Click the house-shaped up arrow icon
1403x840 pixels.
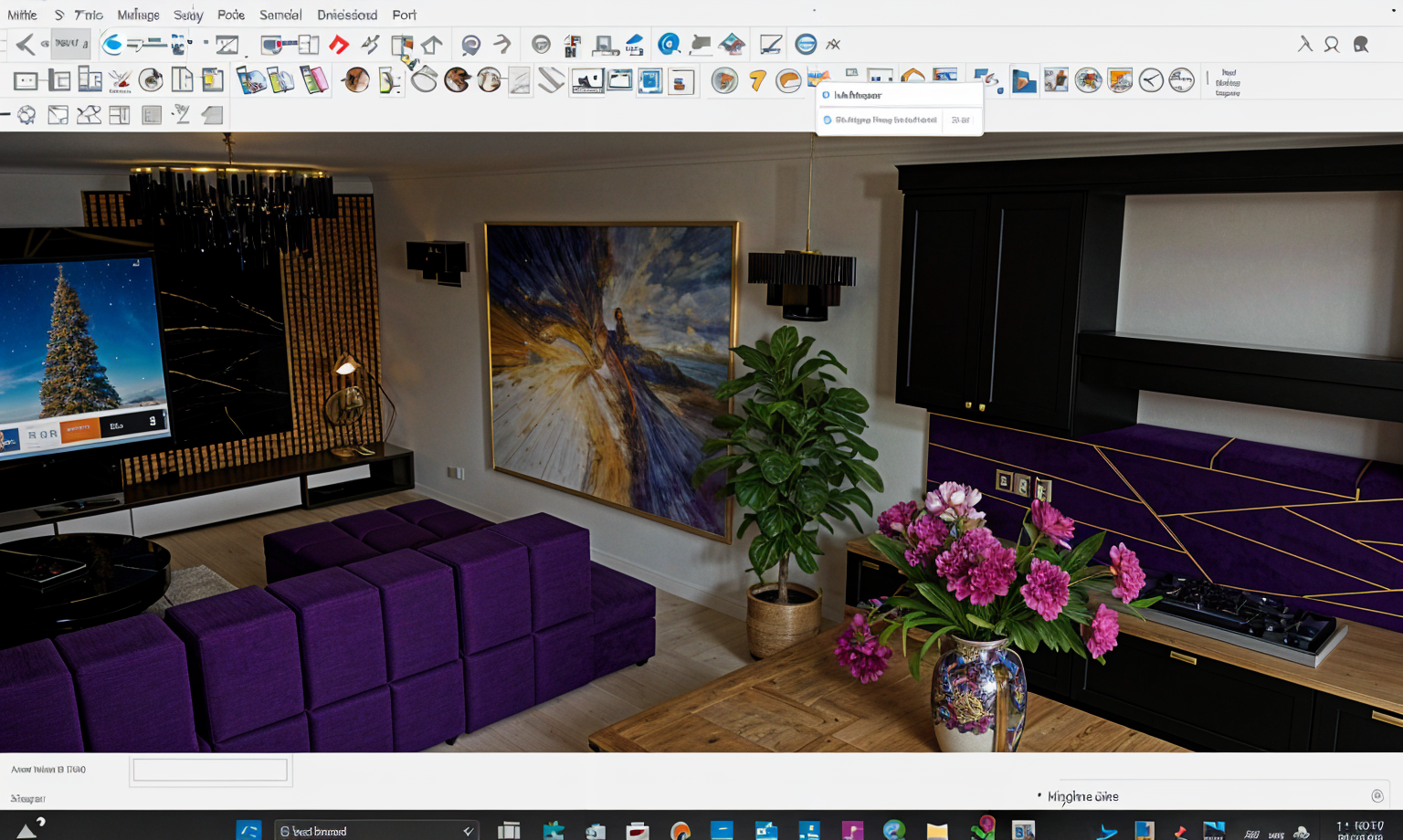(432, 45)
